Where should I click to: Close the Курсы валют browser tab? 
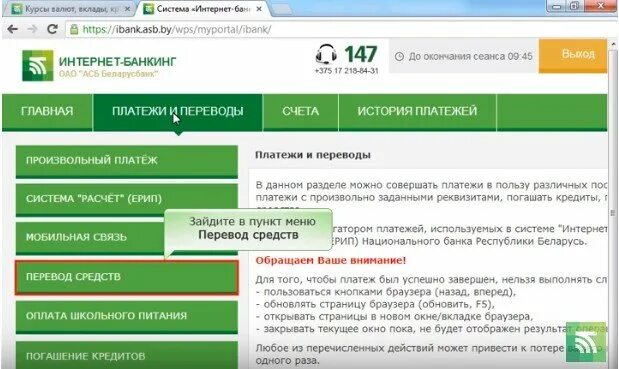click(x=127, y=9)
